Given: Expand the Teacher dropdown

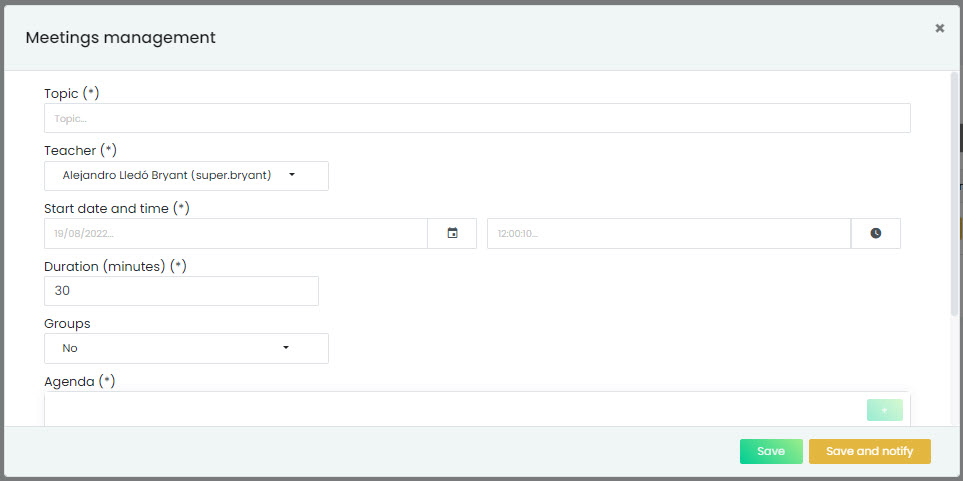Looking at the screenshot, I should coord(186,175).
